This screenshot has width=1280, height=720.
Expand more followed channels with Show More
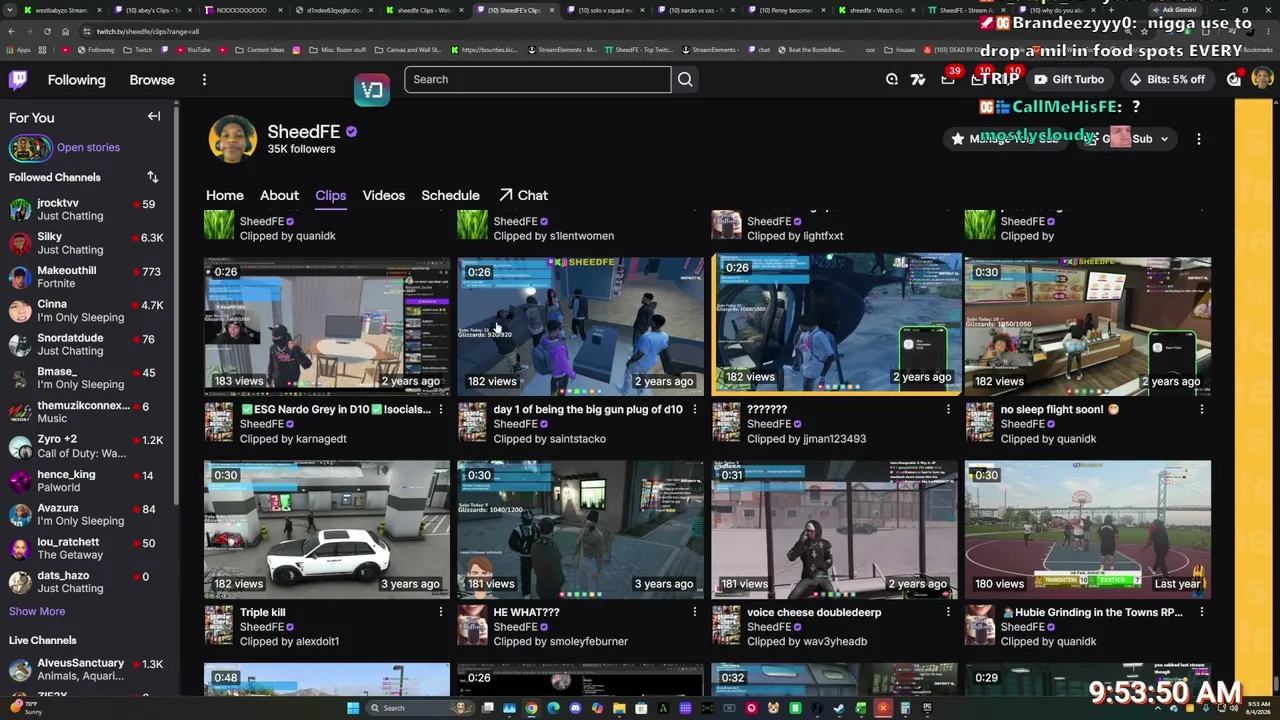(37, 611)
